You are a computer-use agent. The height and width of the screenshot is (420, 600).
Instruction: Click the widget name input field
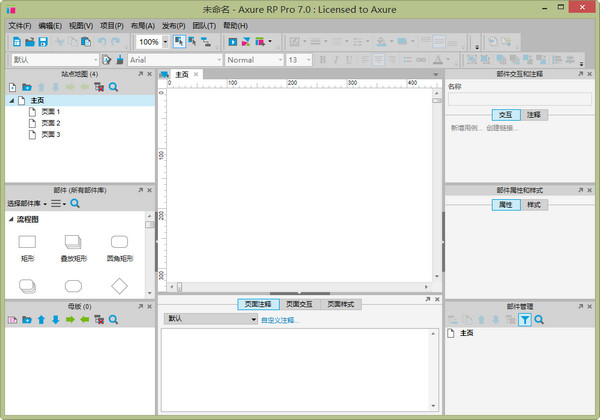click(520, 99)
